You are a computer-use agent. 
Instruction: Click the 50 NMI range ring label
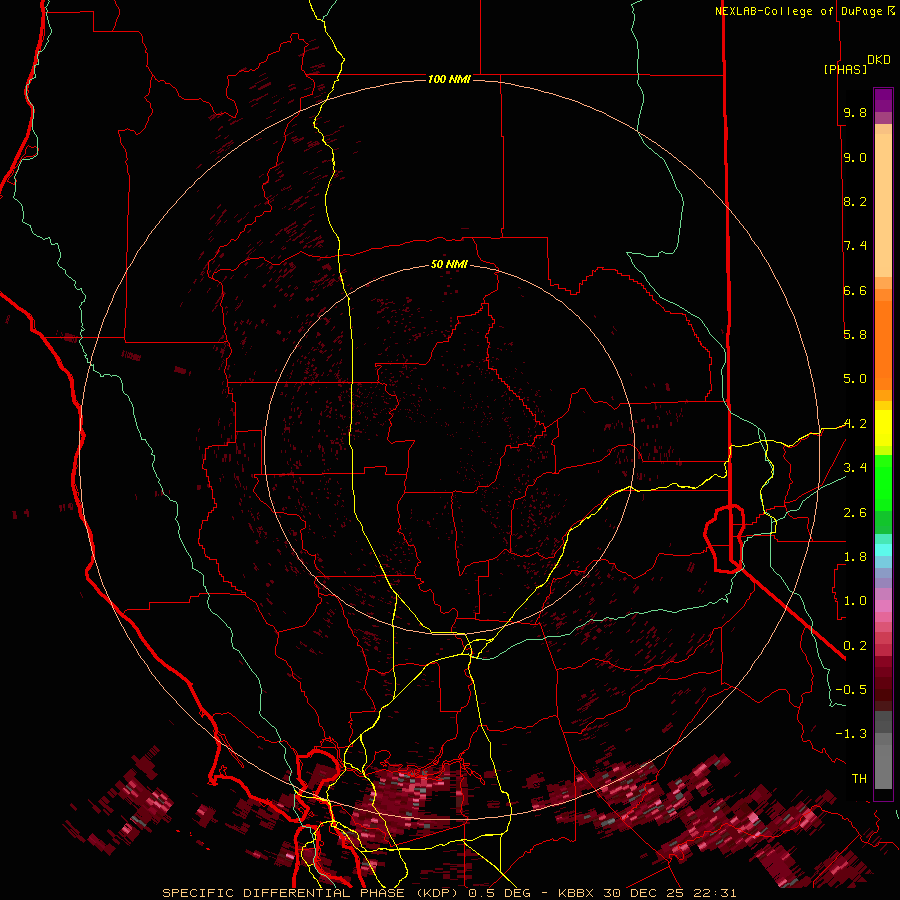[x=449, y=264]
